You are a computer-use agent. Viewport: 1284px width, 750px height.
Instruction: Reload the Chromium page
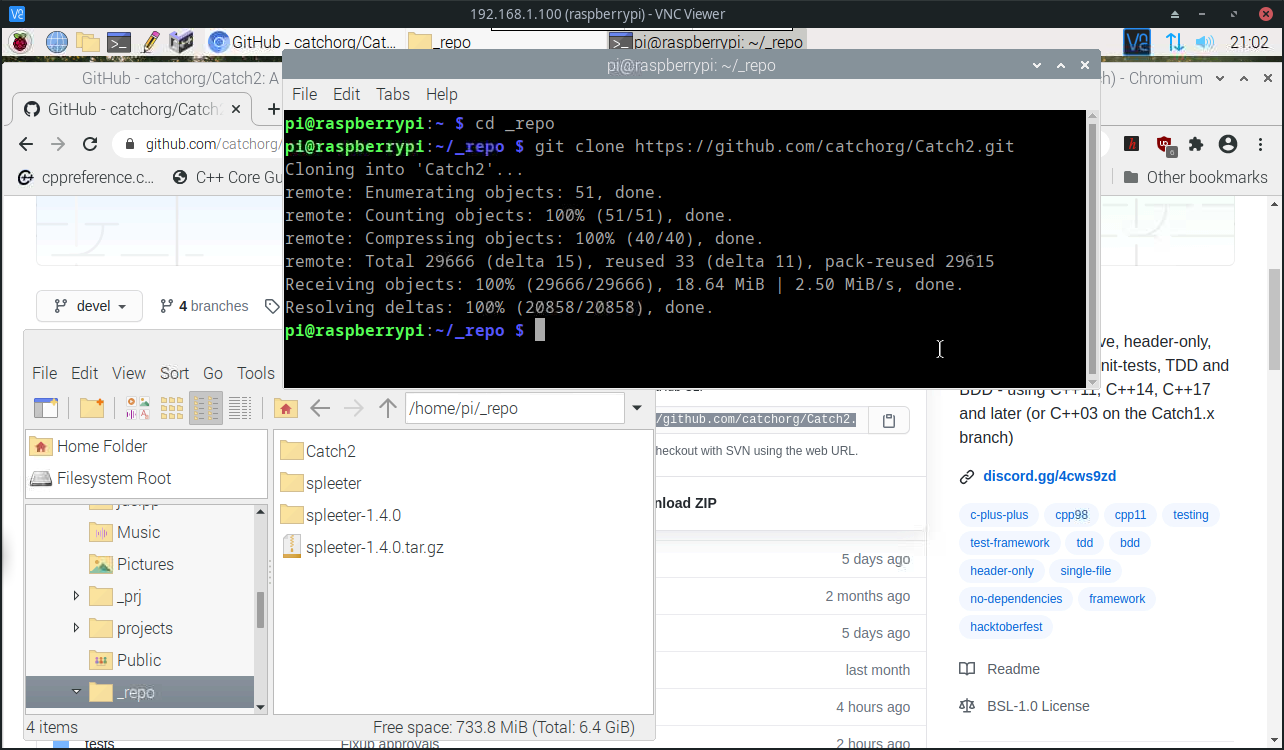coord(90,144)
